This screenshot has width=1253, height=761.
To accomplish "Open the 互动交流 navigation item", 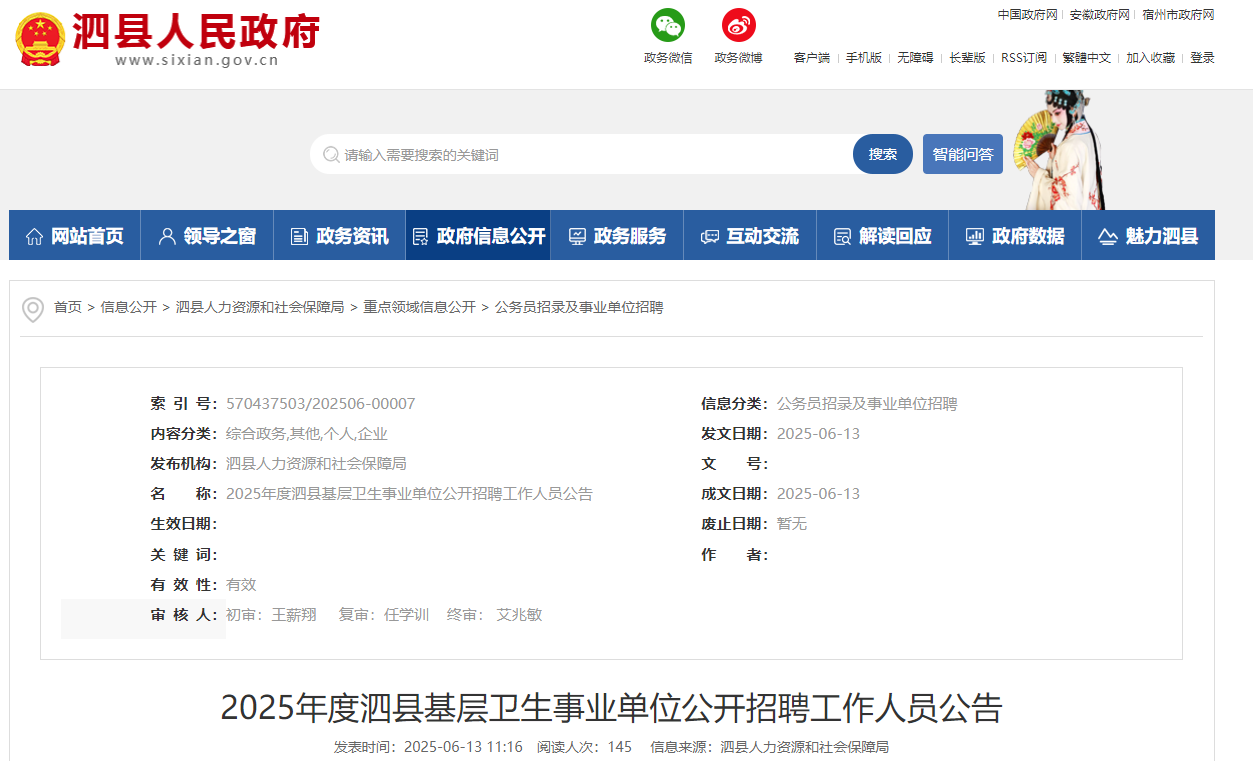I will (750, 236).
